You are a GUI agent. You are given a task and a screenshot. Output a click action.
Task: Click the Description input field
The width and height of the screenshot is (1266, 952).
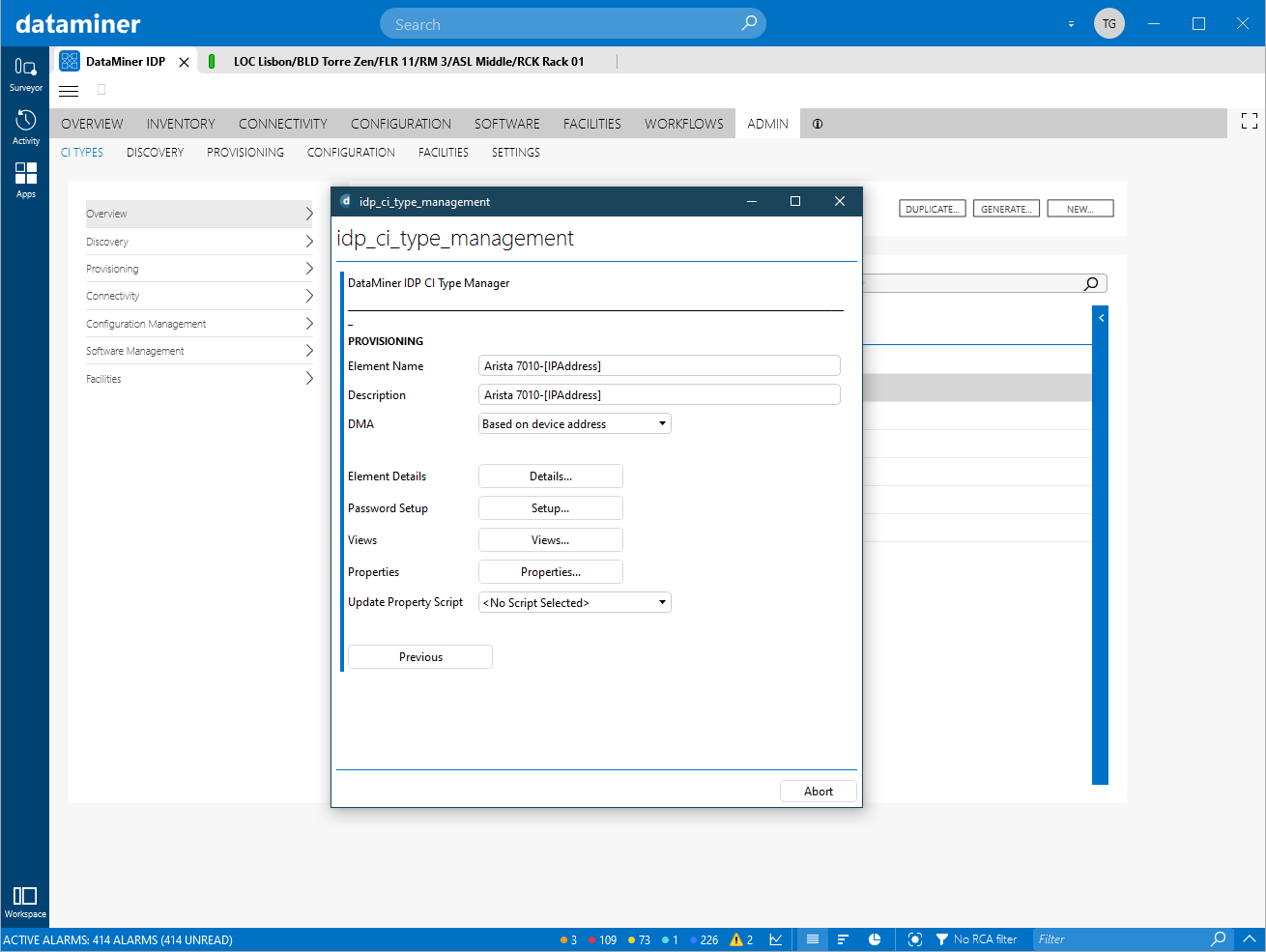(x=659, y=394)
